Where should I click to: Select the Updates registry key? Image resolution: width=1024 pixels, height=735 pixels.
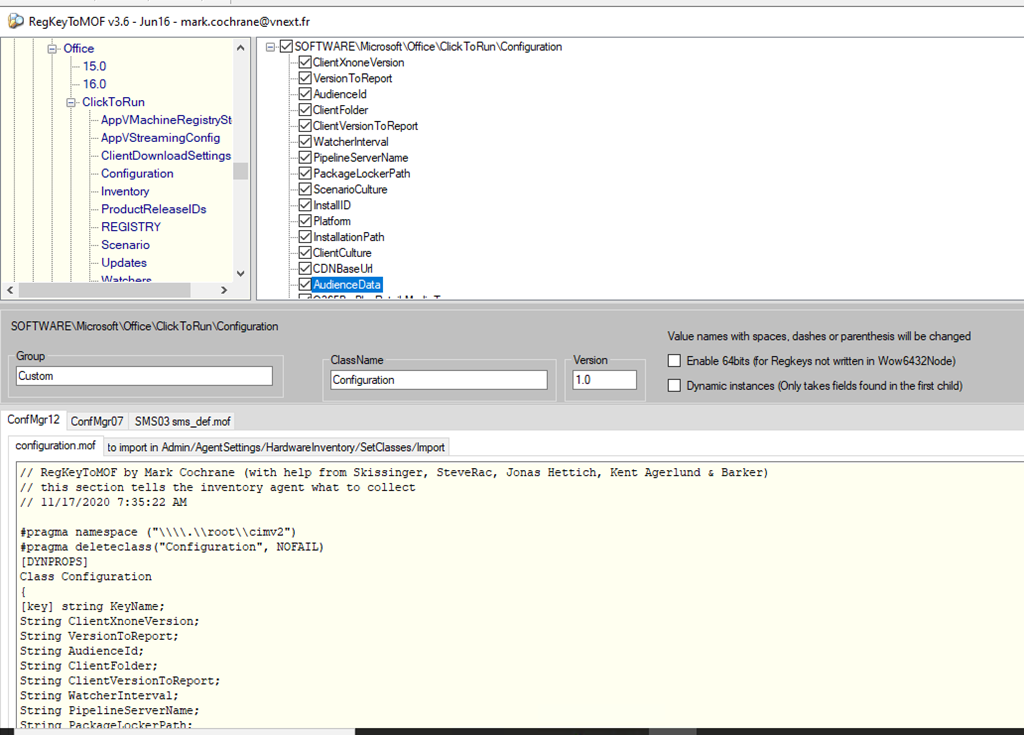[x=123, y=263]
